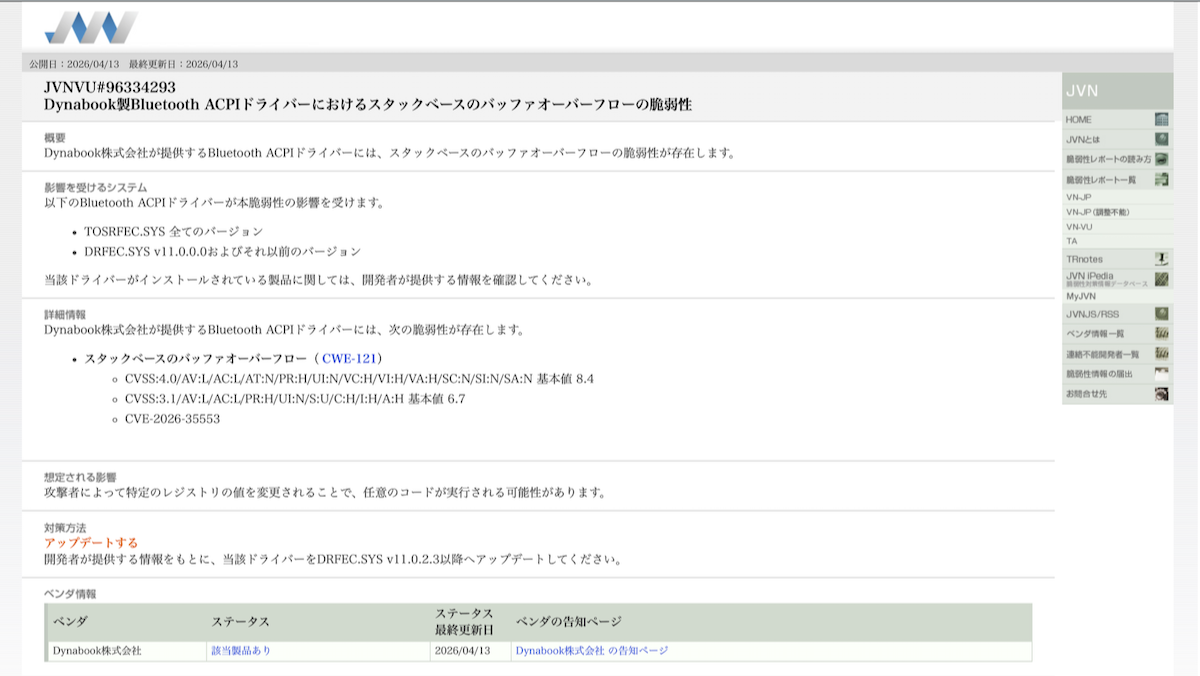Open Dynabook株式会社 の告知ページ link
This screenshot has height=676, width=1200.
592,649
